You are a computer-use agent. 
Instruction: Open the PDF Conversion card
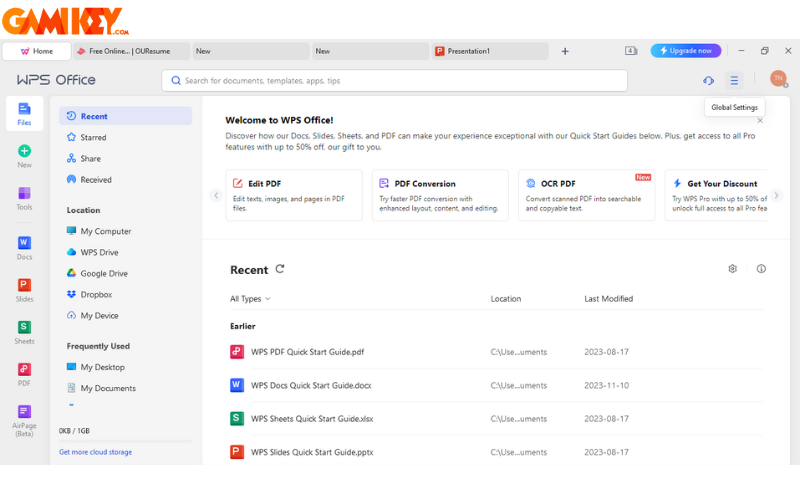coord(440,195)
